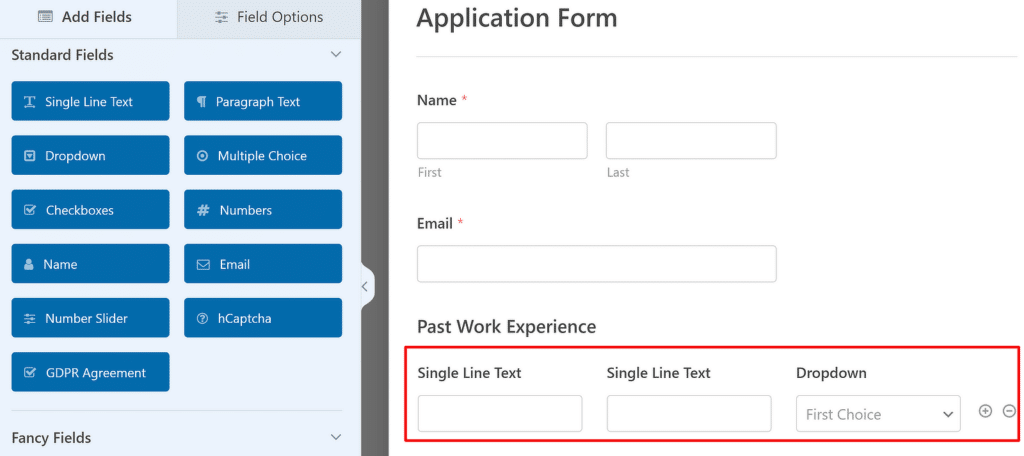Expand the Fancy Fields section
This screenshot has width=1024, height=456.
click(x=336, y=437)
